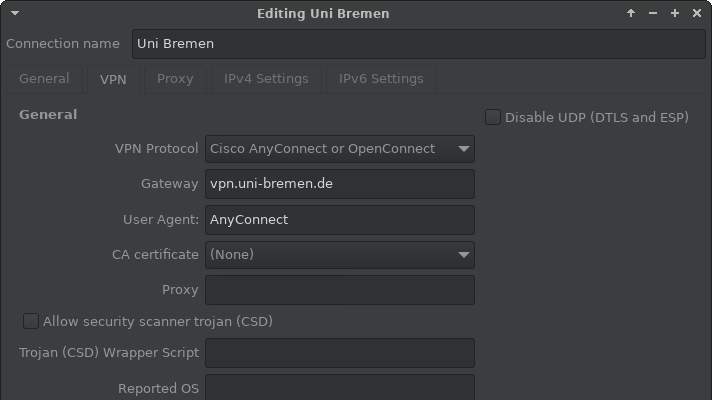The image size is (712, 400).
Task: Click into the User Agent field
Action: 339,219
